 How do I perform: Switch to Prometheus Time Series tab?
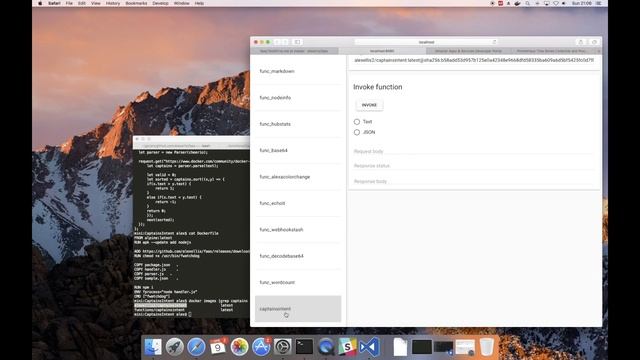click(552, 51)
